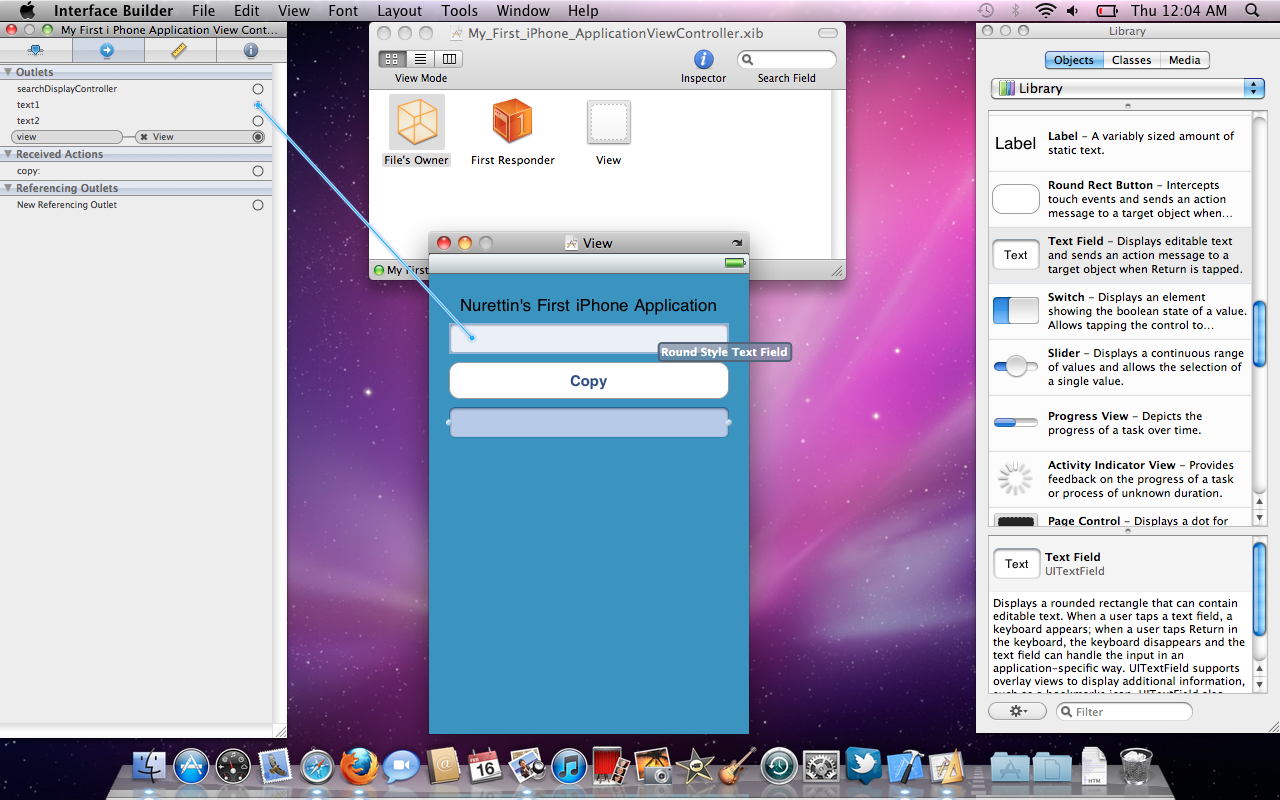Click the text1 outlet connection circle

(x=258, y=105)
